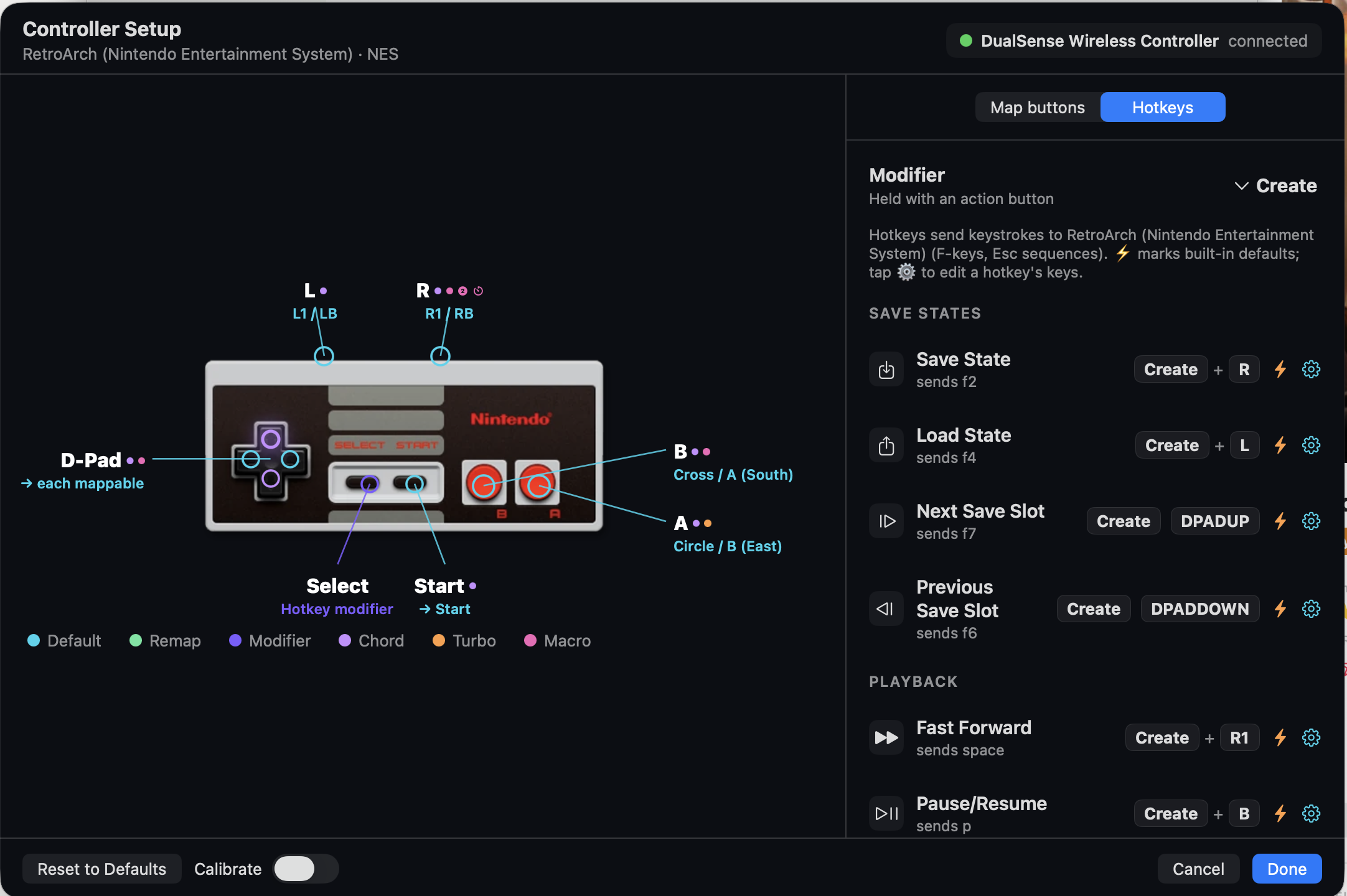Click the D-Pad label on the diagram
The image size is (1347, 896).
[91, 460]
